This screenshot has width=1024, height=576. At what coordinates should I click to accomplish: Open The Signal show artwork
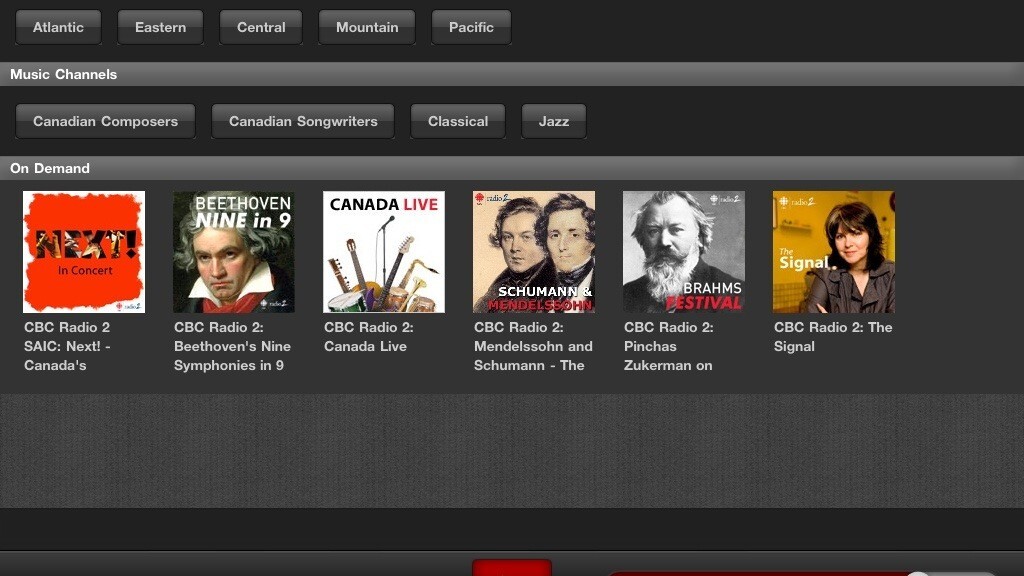(834, 252)
